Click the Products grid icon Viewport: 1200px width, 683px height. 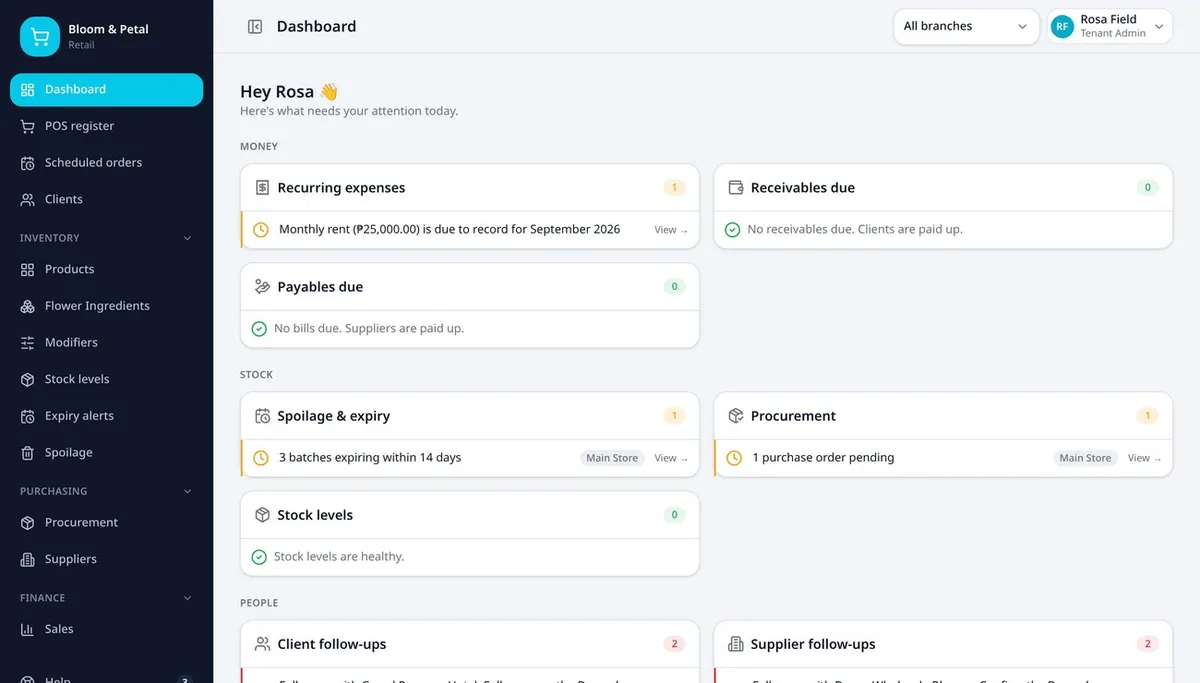point(27,270)
